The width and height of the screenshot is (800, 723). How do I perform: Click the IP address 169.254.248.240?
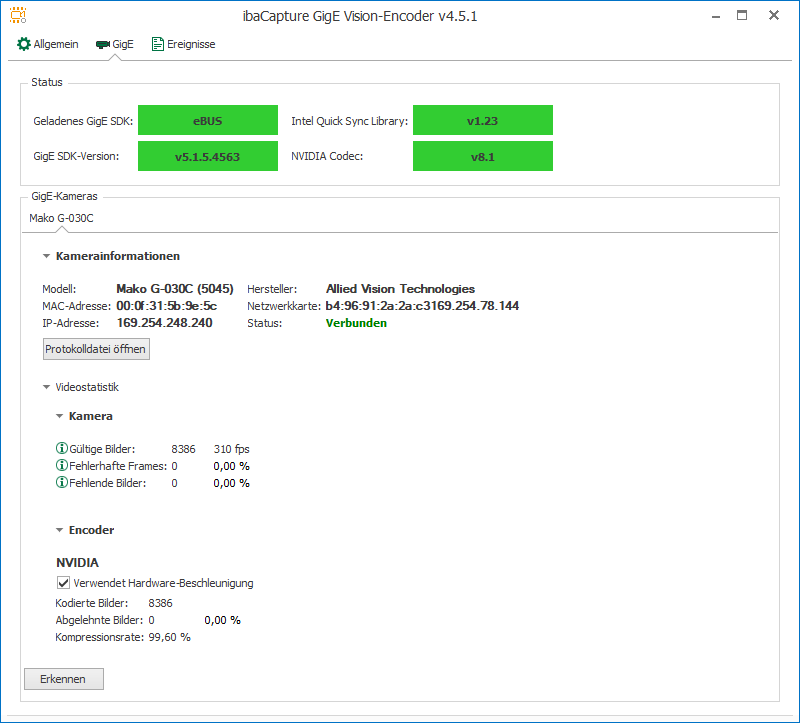(164, 323)
